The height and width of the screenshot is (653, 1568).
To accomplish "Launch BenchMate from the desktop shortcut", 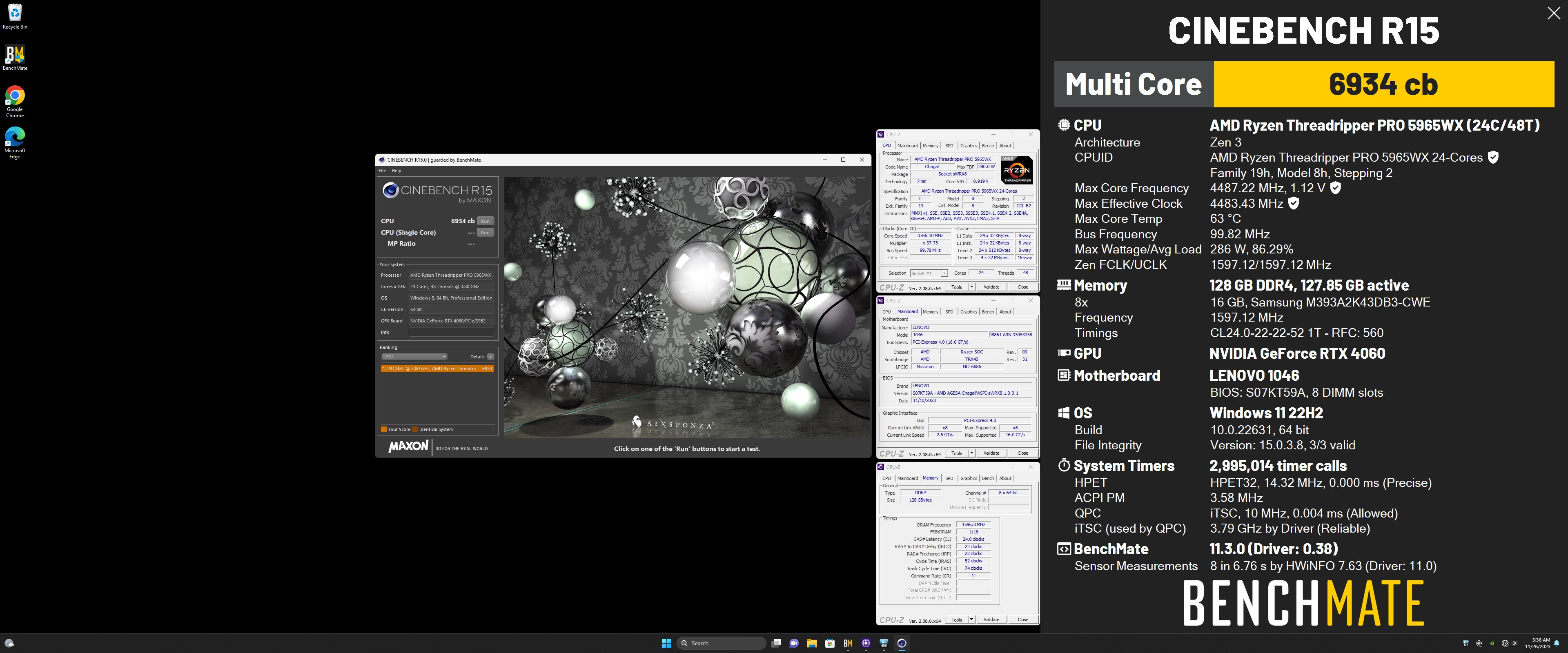I will 15,57.
